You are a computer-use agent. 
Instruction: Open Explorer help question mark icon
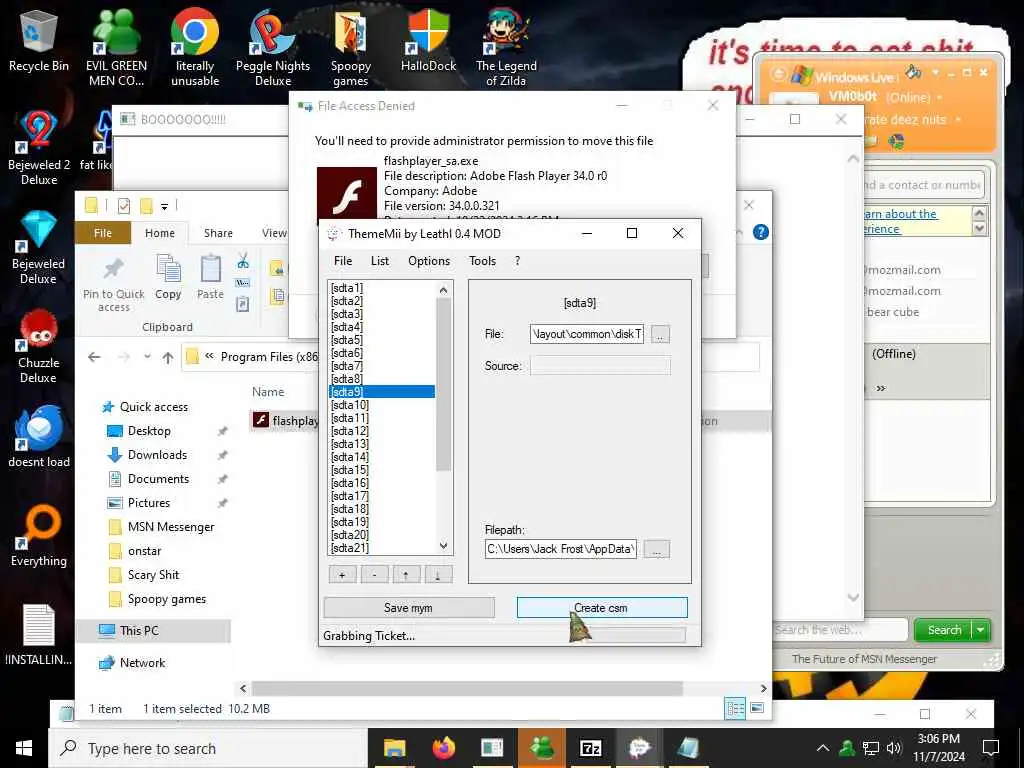pos(760,232)
